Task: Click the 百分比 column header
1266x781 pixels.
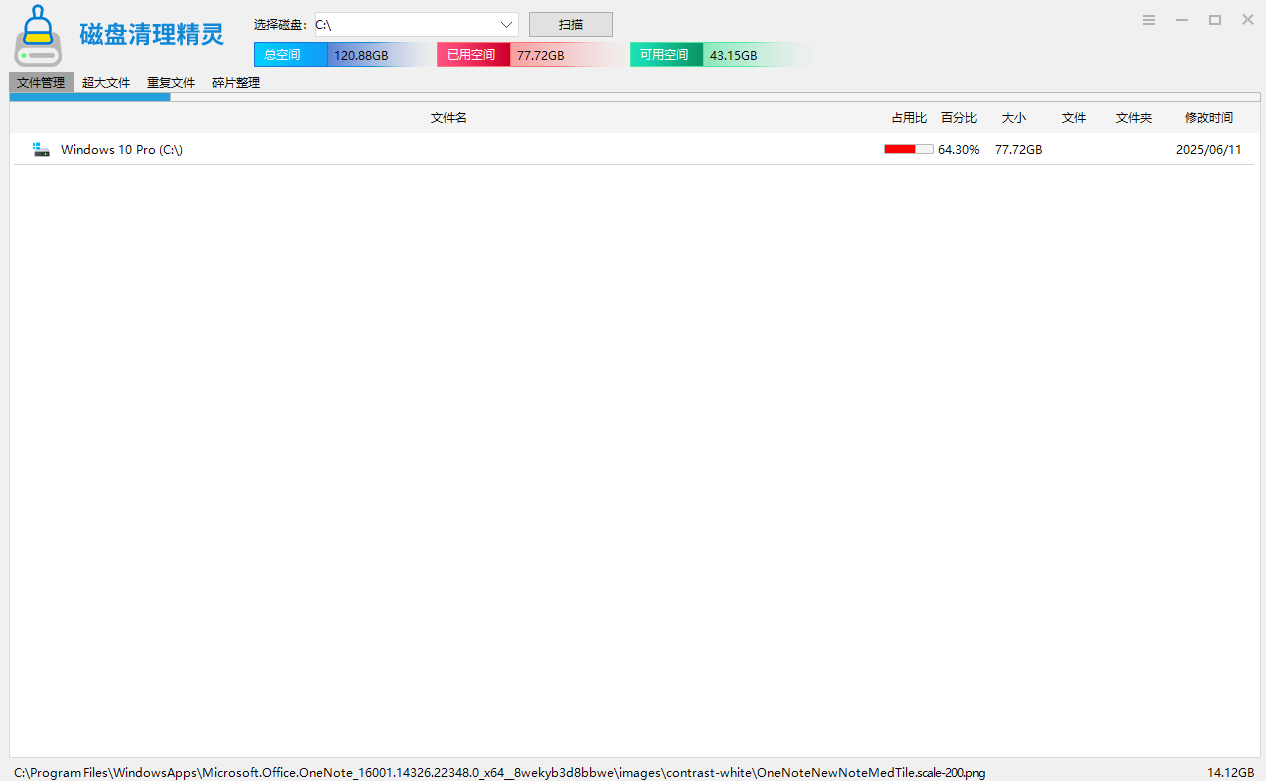Action: tap(959, 118)
